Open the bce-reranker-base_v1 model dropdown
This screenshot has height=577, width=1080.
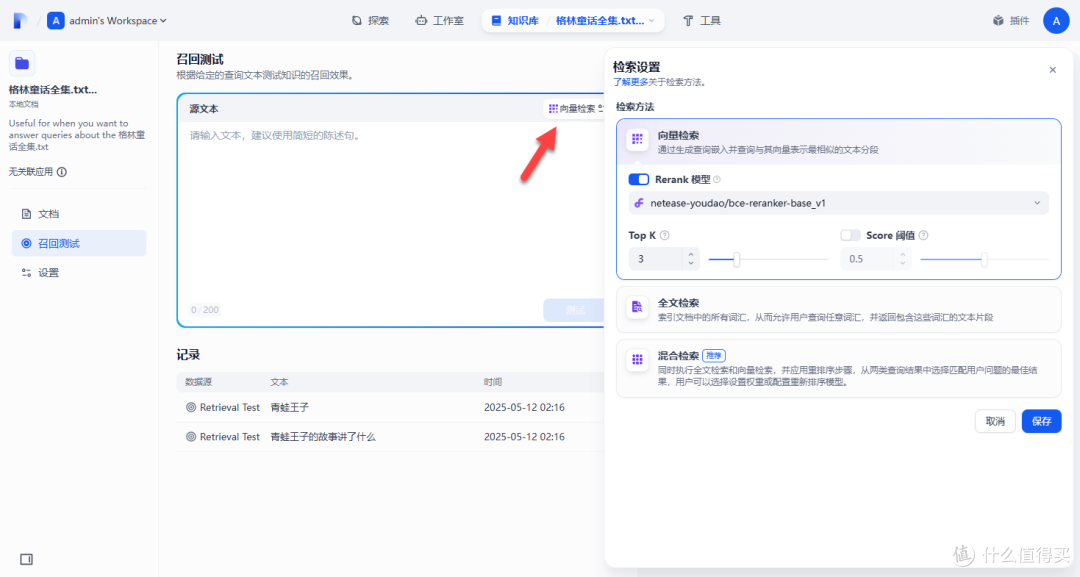[838, 203]
